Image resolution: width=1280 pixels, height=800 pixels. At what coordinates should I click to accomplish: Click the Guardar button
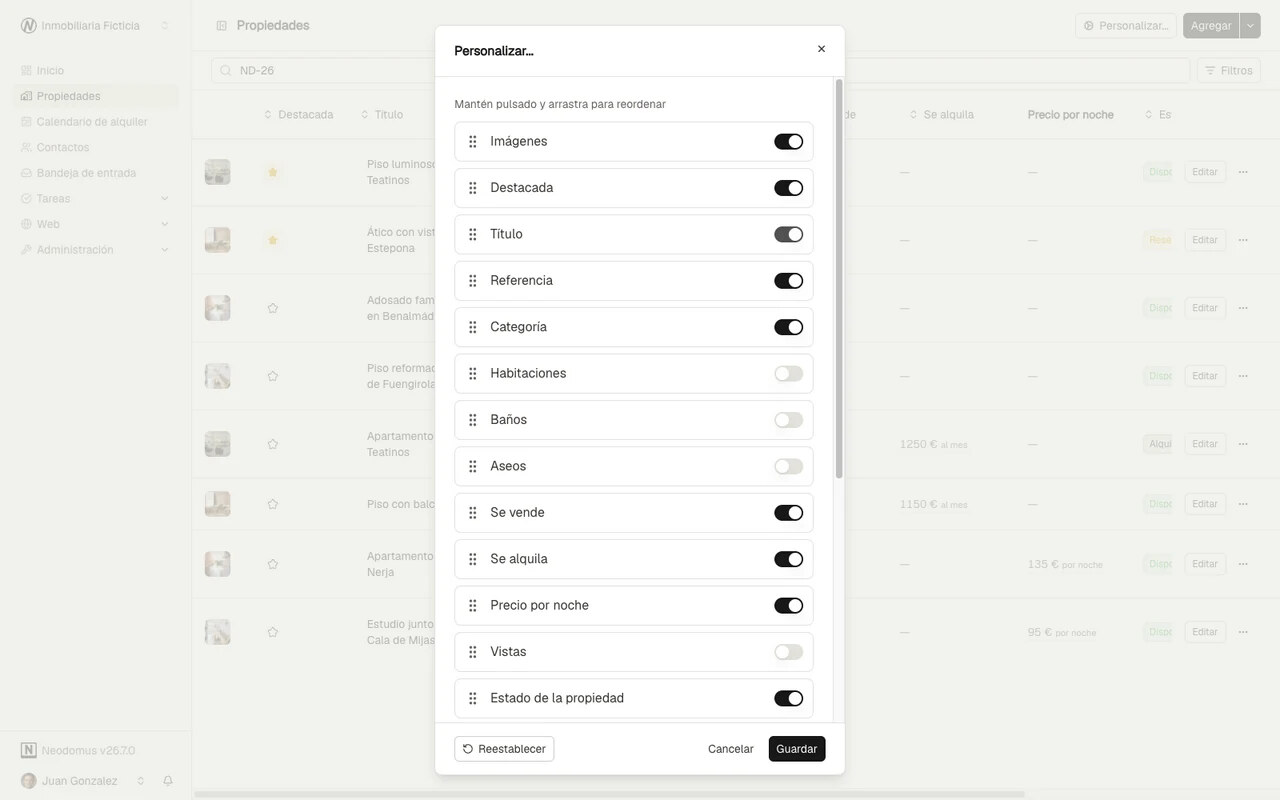[797, 749]
